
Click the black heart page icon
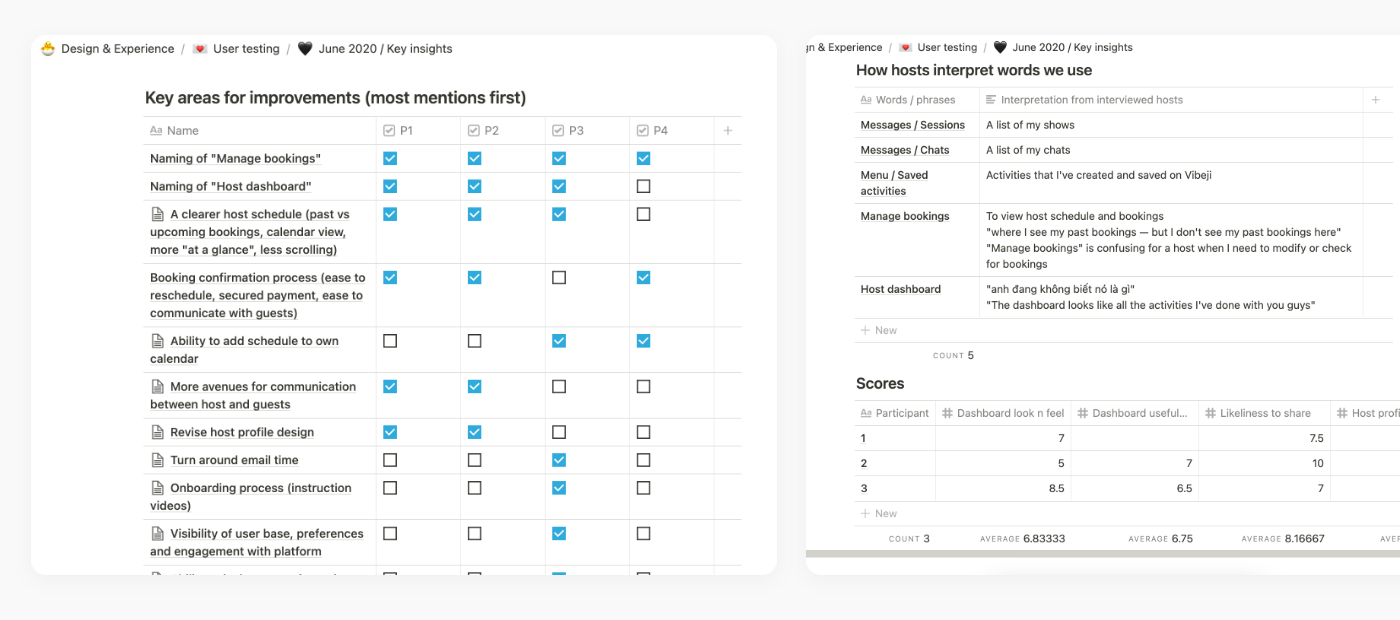point(305,48)
